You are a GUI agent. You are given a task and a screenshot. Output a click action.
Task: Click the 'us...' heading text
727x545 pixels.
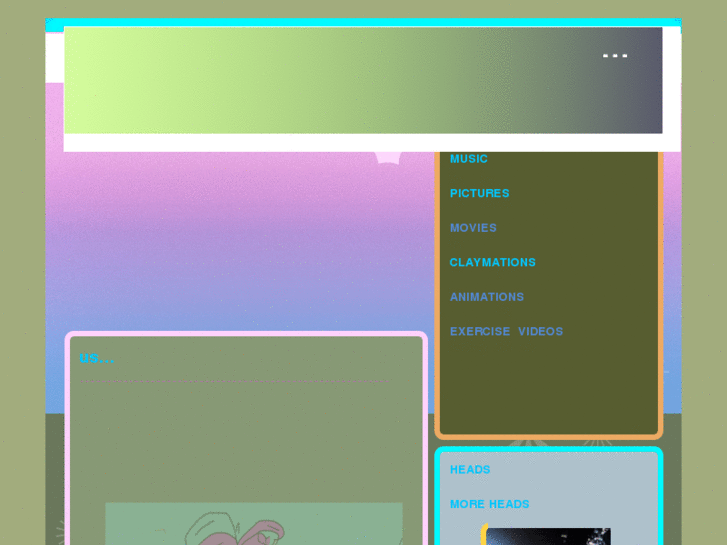tap(96, 358)
